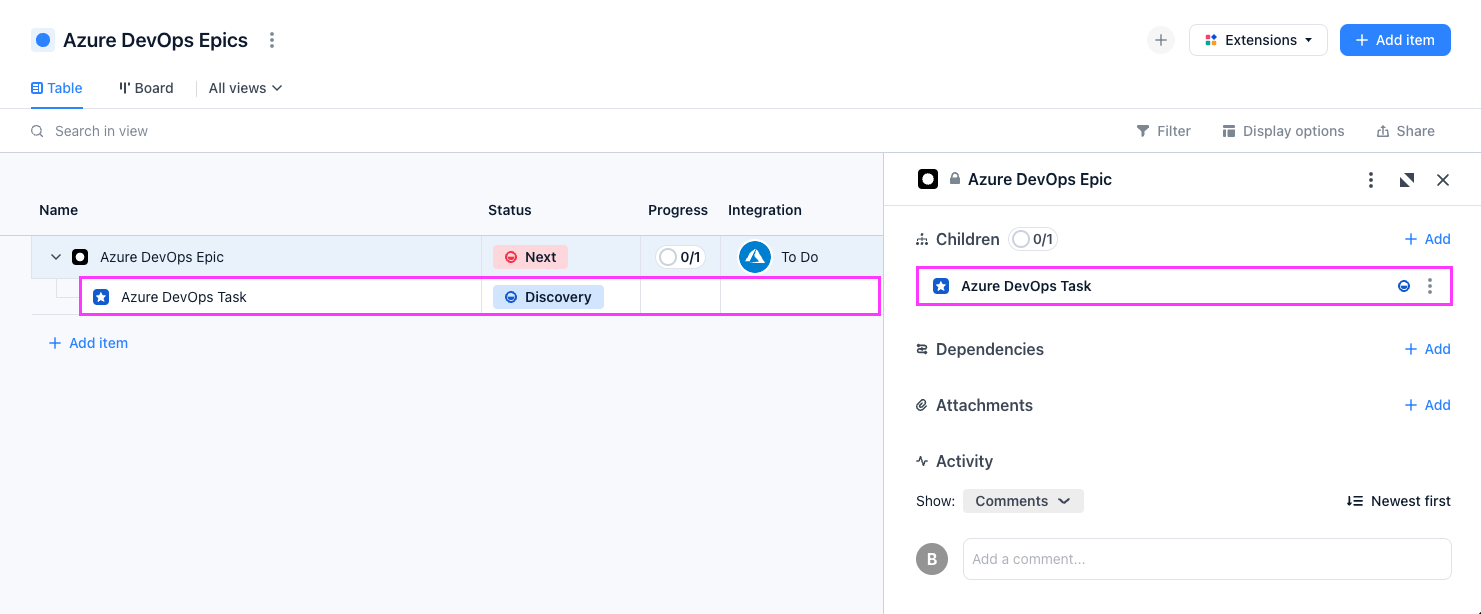Click the Activity pulse icon
The image size is (1481, 614).
click(x=922, y=461)
